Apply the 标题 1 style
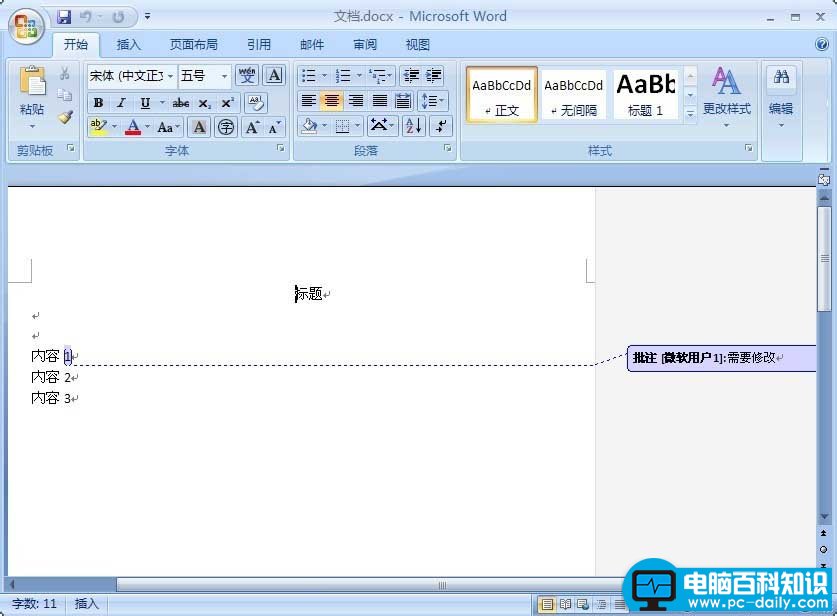 [646, 95]
